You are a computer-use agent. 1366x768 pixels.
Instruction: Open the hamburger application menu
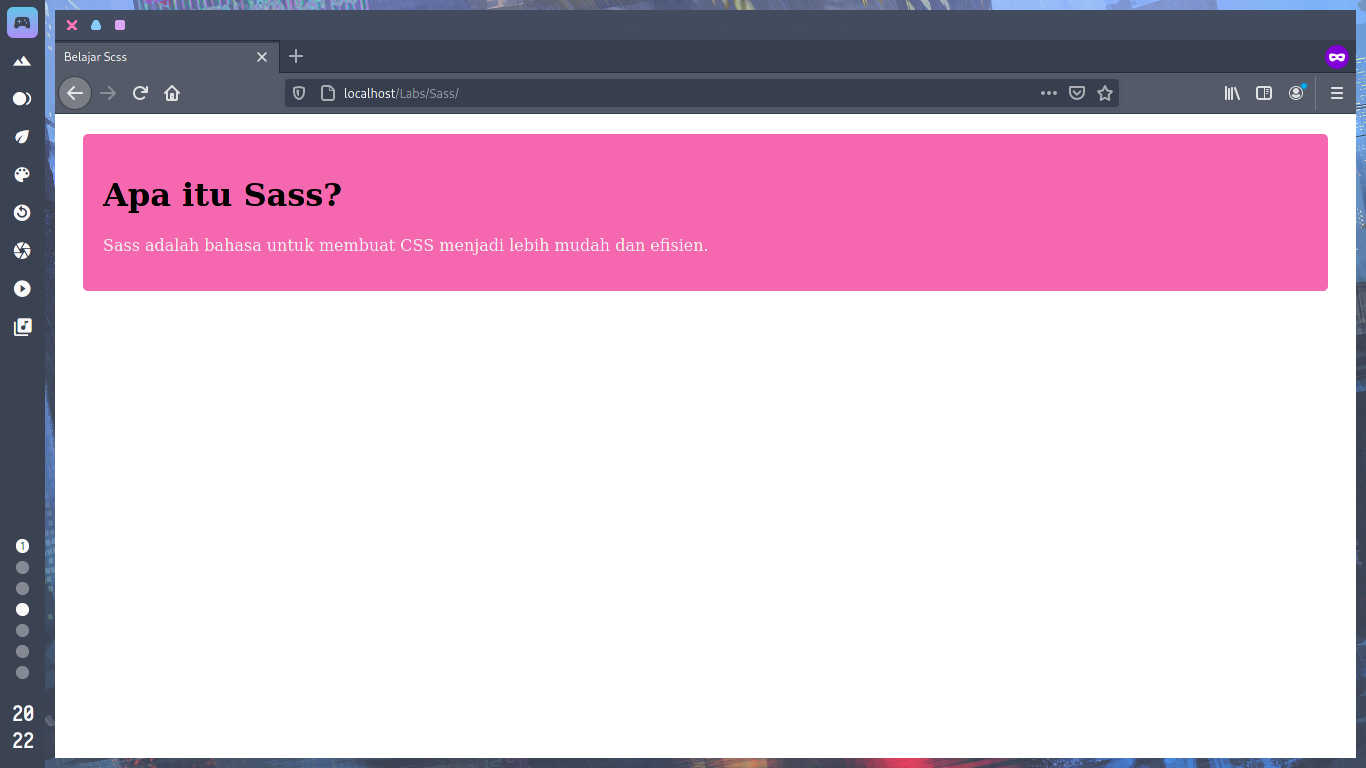click(x=1337, y=93)
